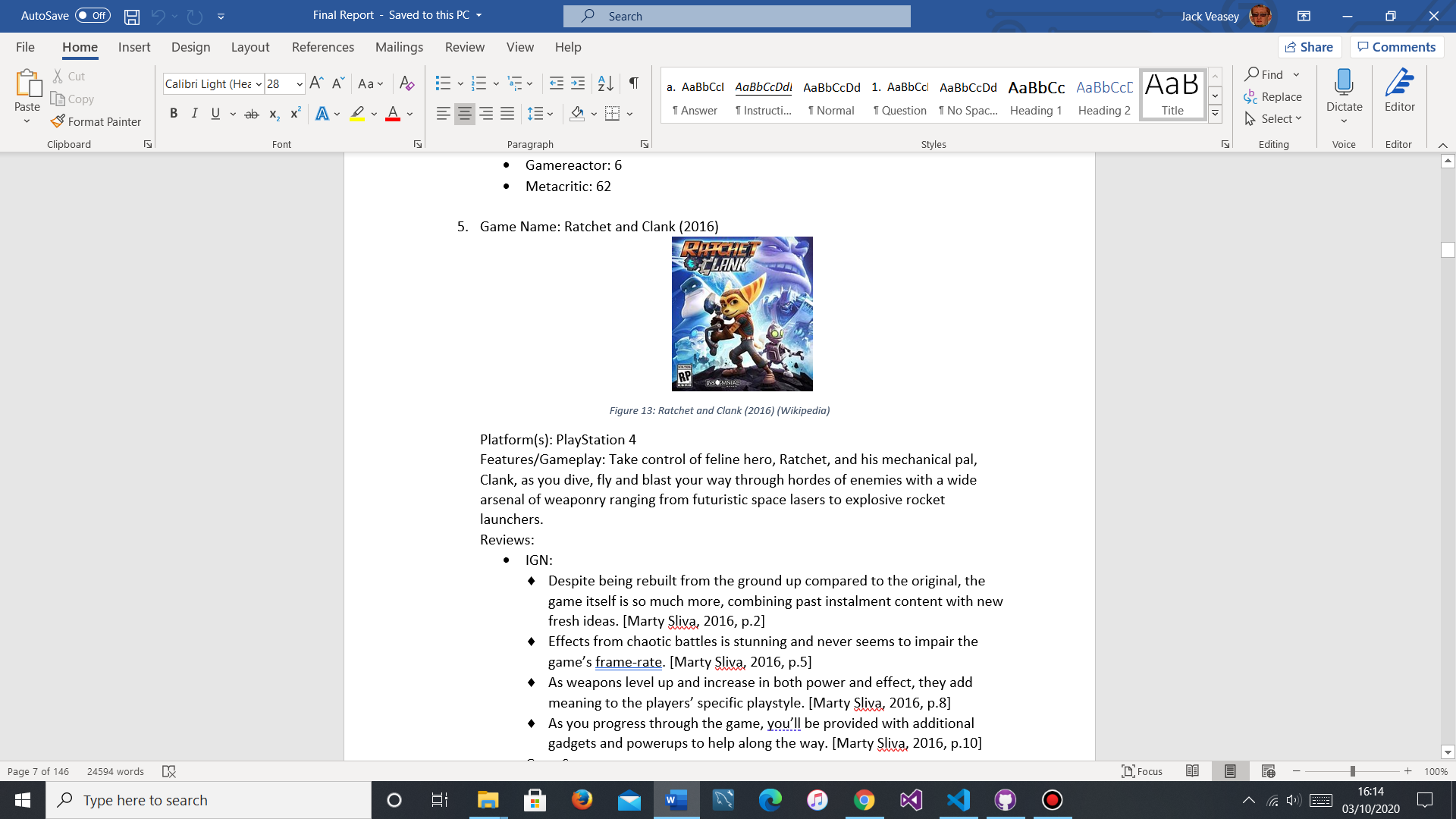Sort the selected text alphabetically
Screen dimensions: 1456x819
click(x=605, y=83)
